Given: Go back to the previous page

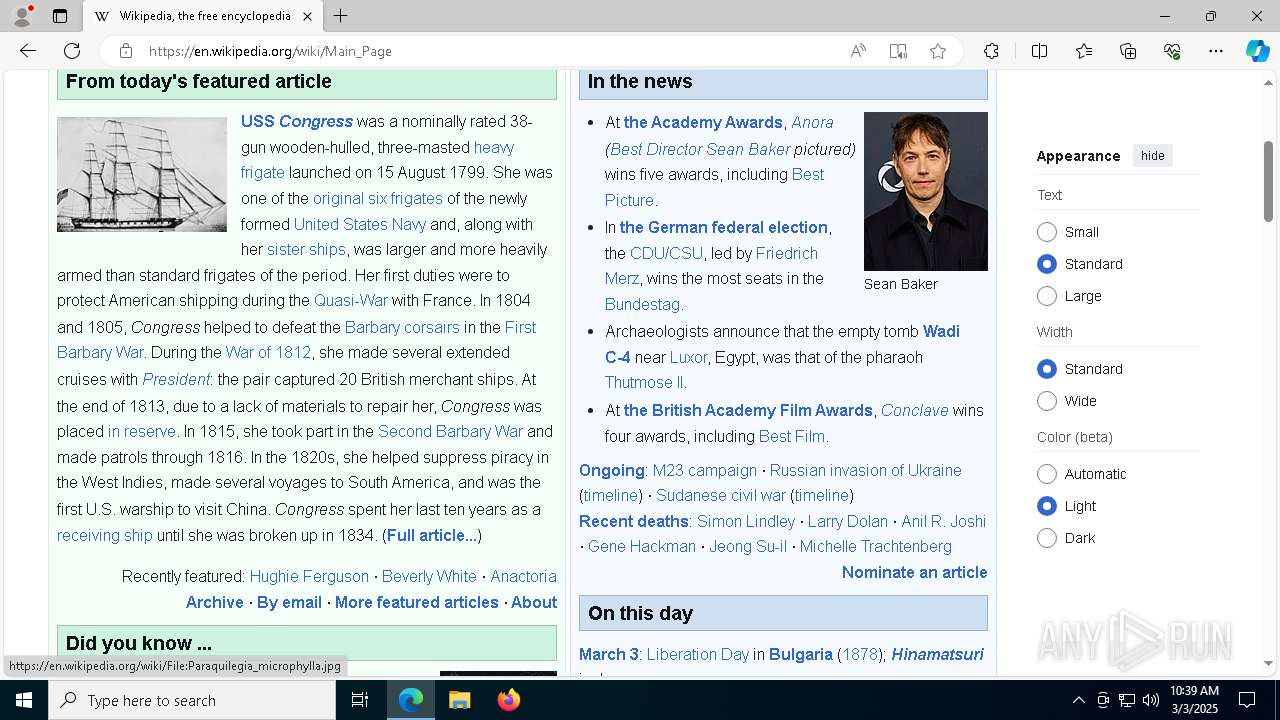Looking at the screenshot, I should 28,51.
